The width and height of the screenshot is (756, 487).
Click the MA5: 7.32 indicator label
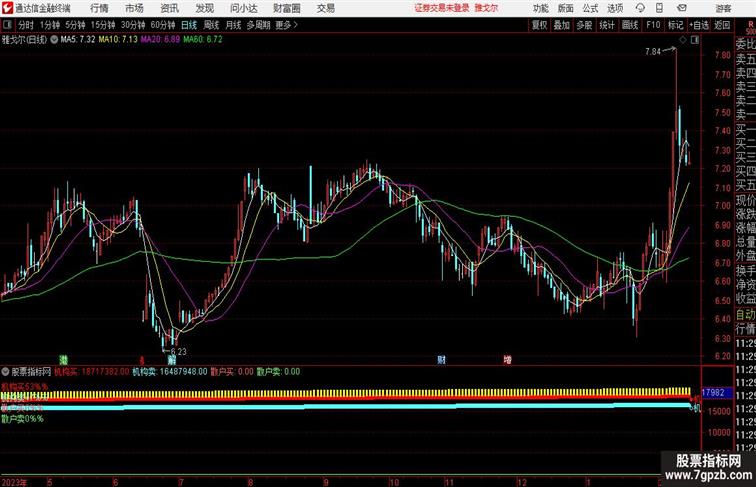(78, 39)
